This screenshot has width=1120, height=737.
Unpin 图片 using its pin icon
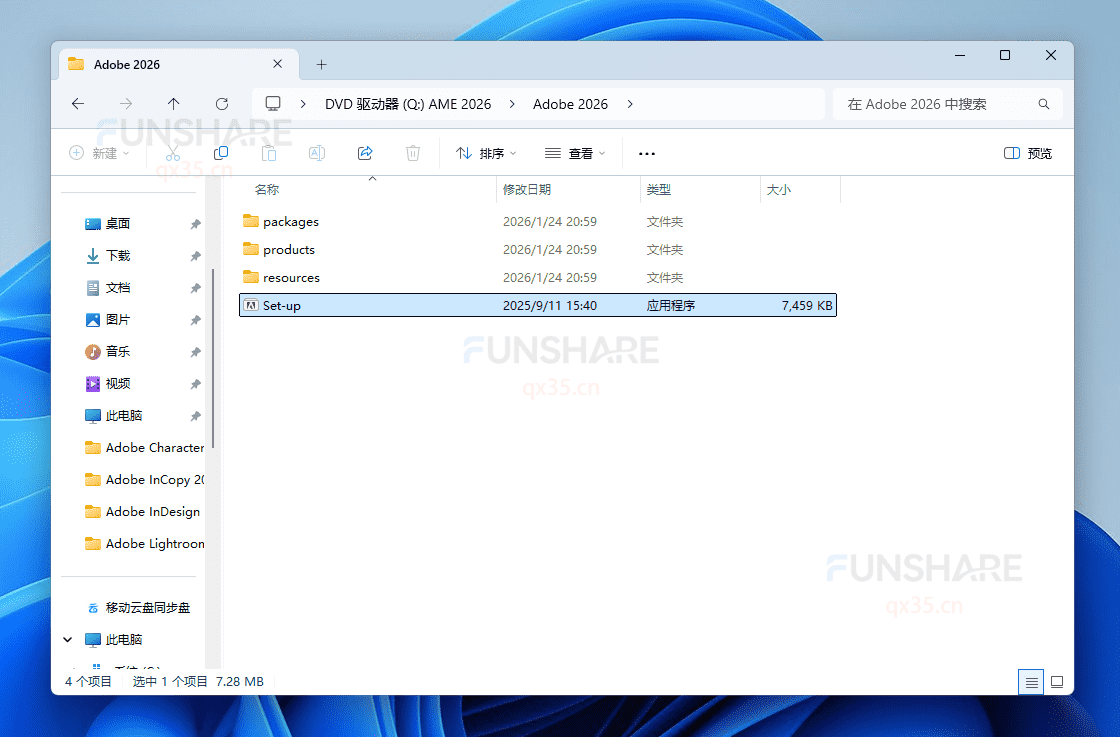pos(195,321)
